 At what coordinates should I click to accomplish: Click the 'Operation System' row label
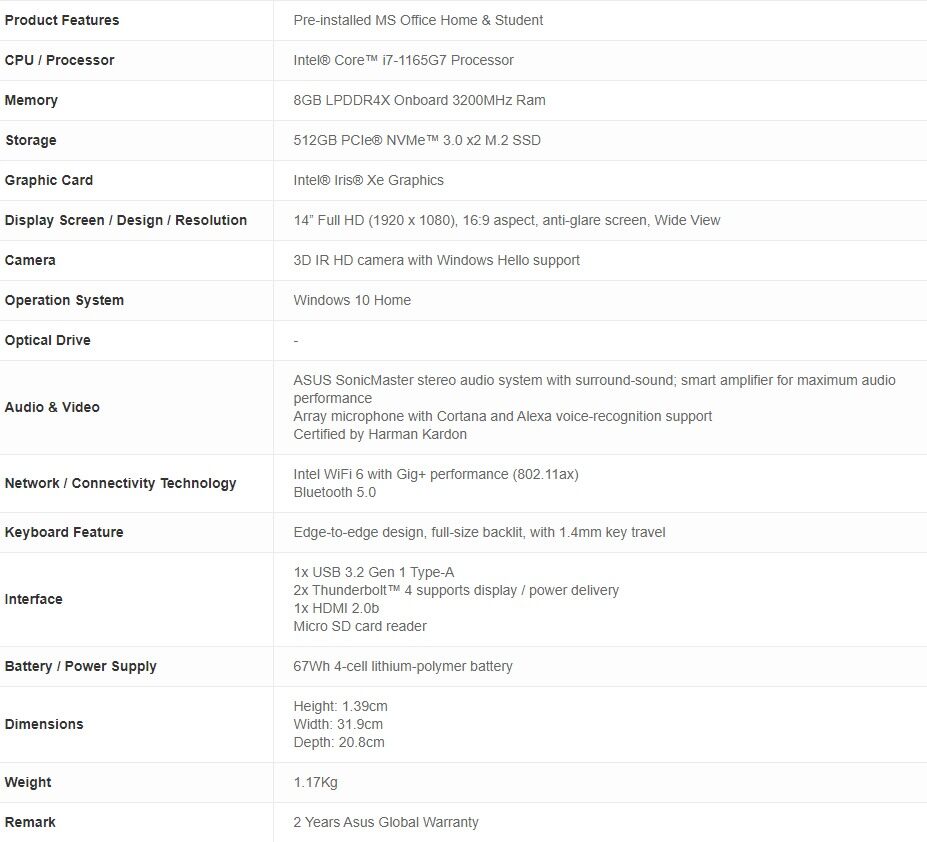pyautogui.click(x=64, y=300)
